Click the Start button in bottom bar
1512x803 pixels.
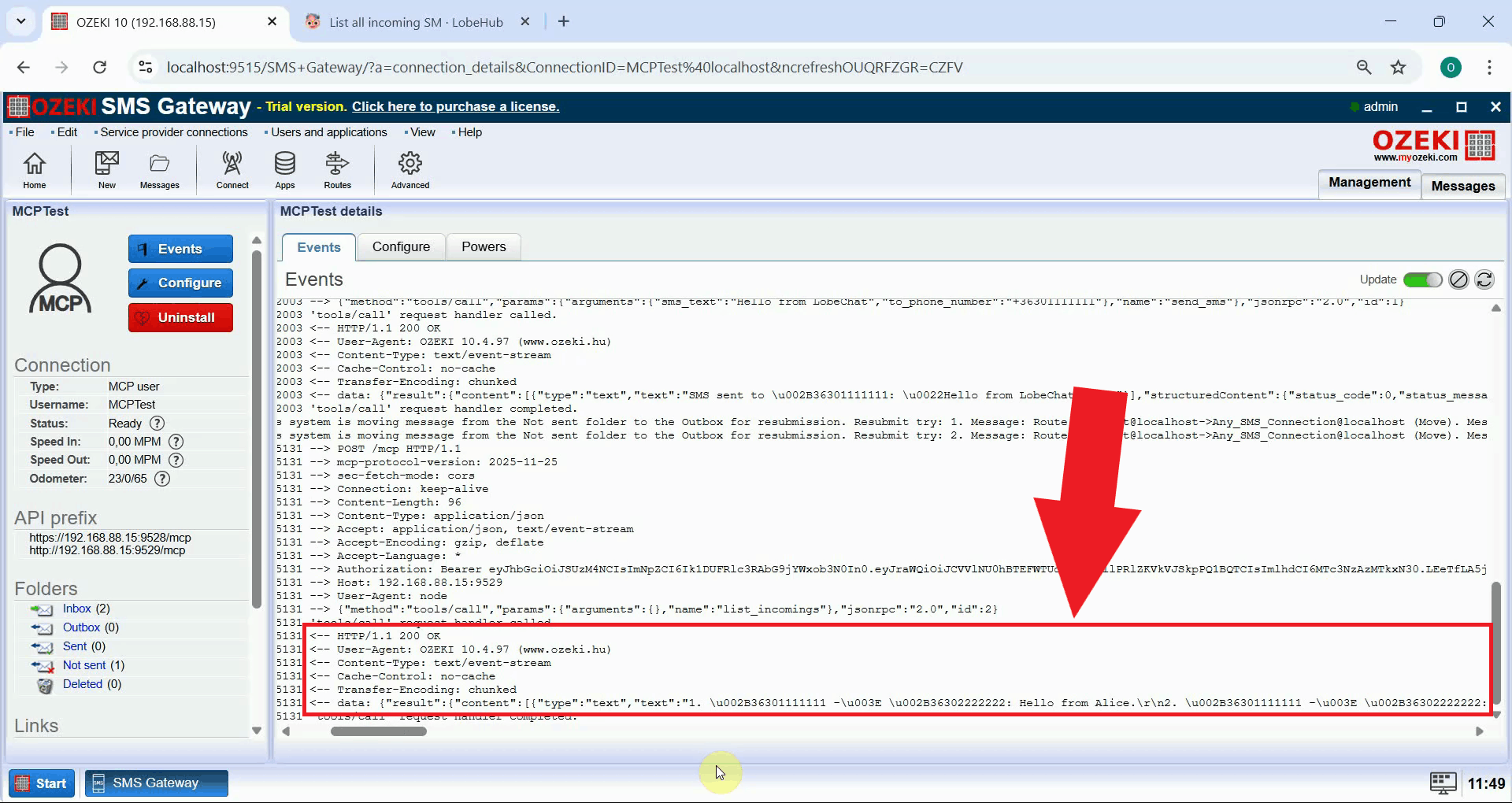[x=42, y=783]
